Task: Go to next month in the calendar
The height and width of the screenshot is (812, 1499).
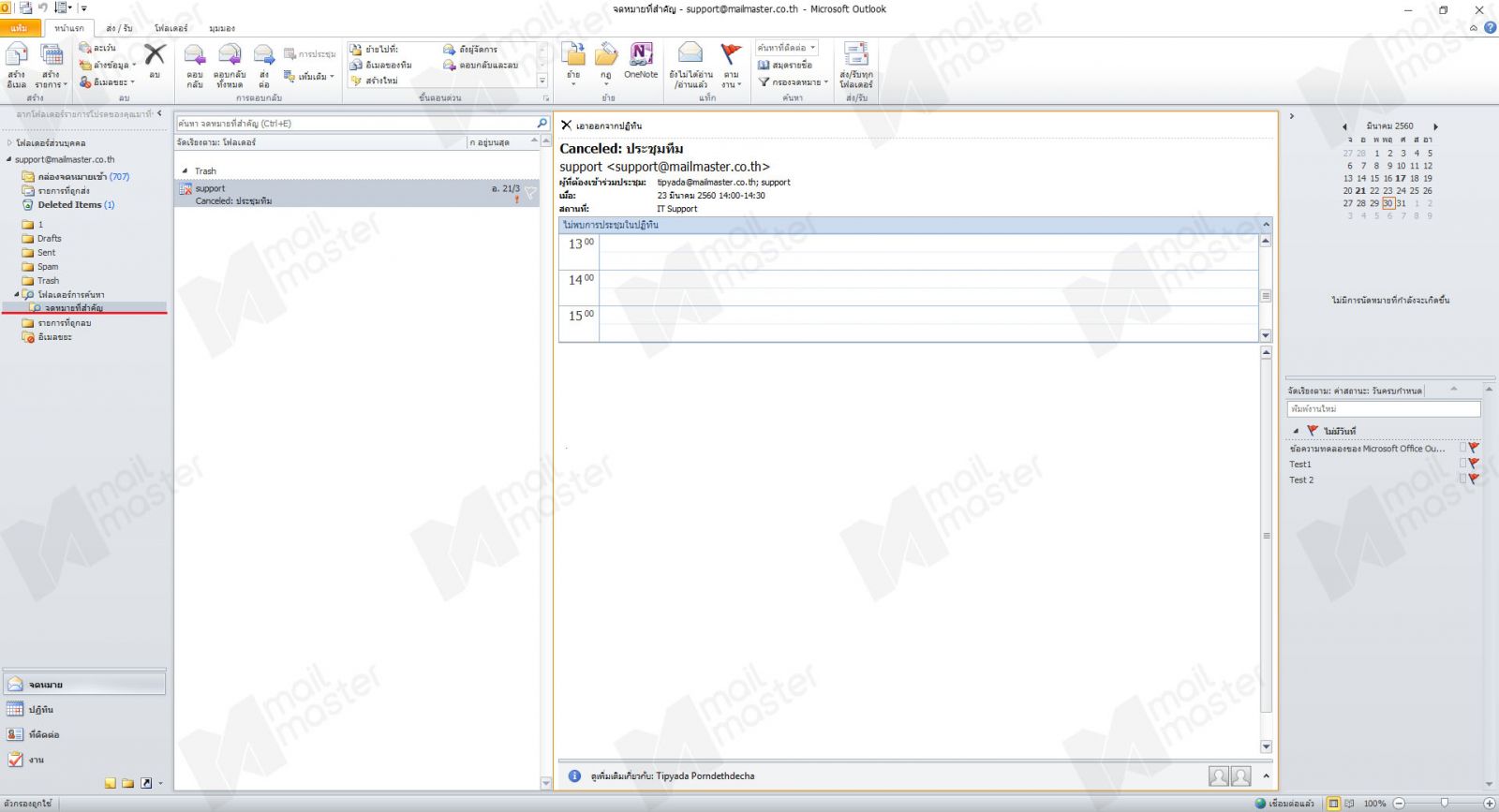Action: [x=1435, y=126]
